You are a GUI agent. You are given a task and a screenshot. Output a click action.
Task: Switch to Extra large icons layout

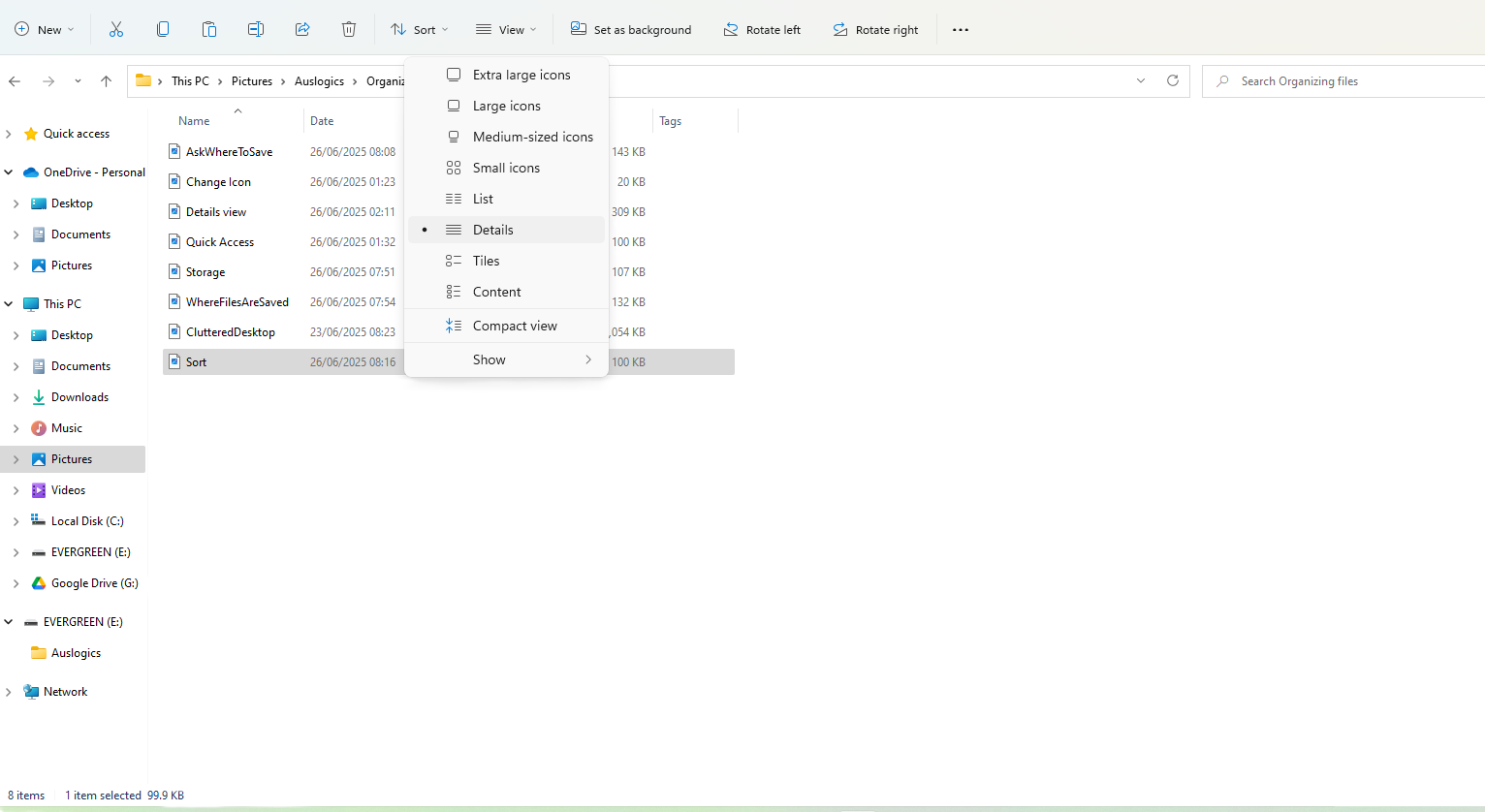coord(521,75)
